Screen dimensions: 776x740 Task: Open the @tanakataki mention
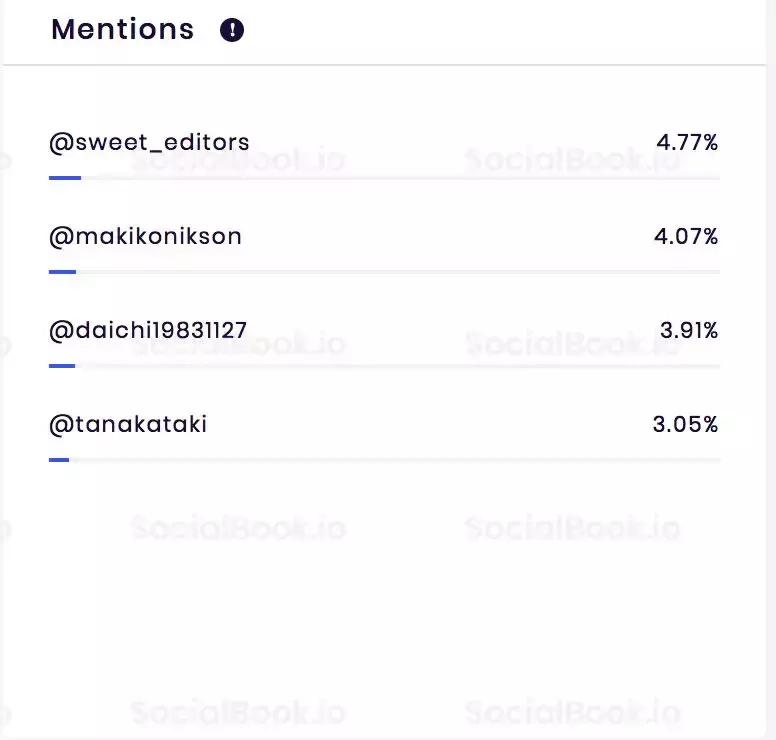(128, 424)
